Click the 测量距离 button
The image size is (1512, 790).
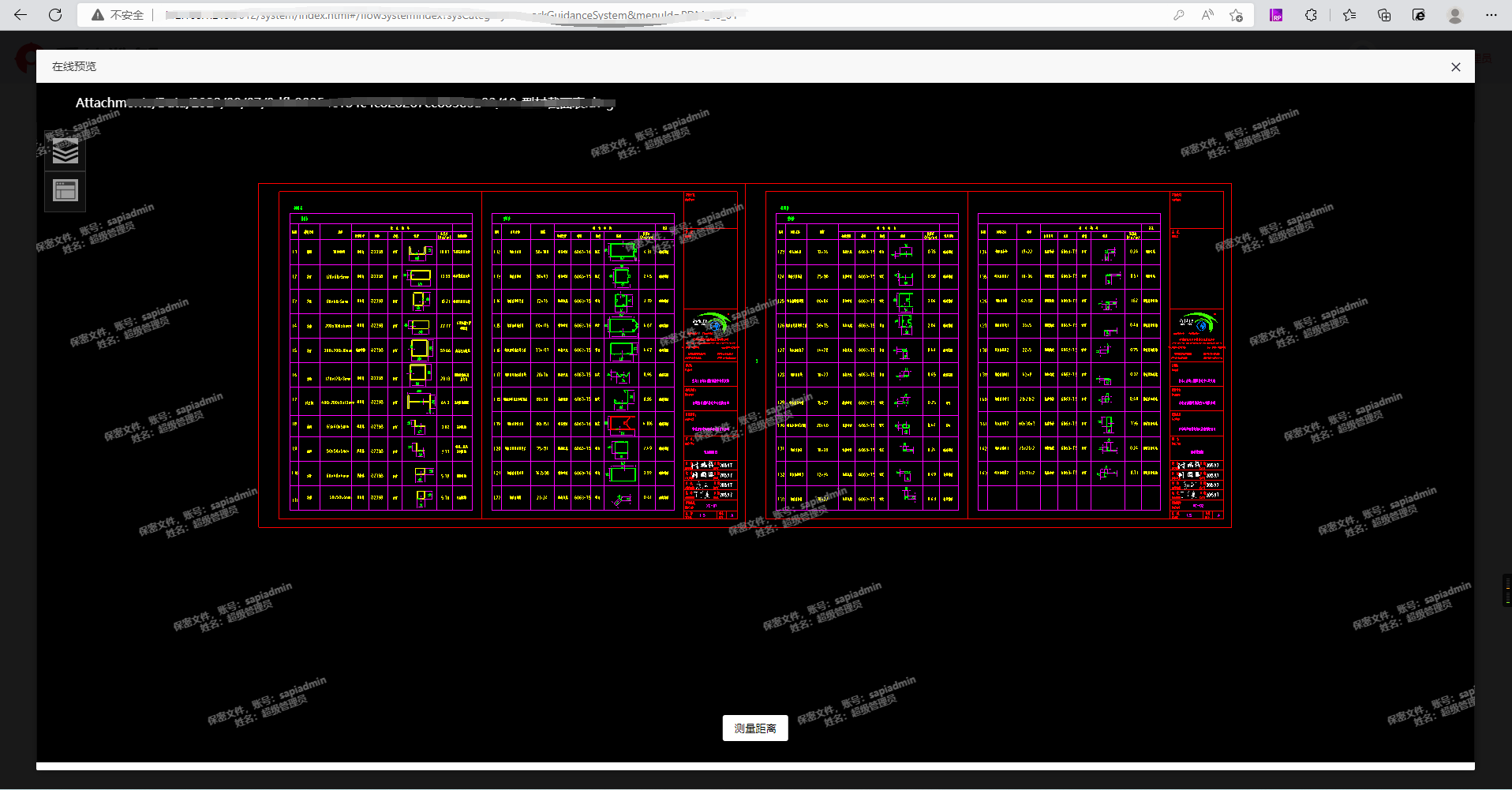point(755,728)
